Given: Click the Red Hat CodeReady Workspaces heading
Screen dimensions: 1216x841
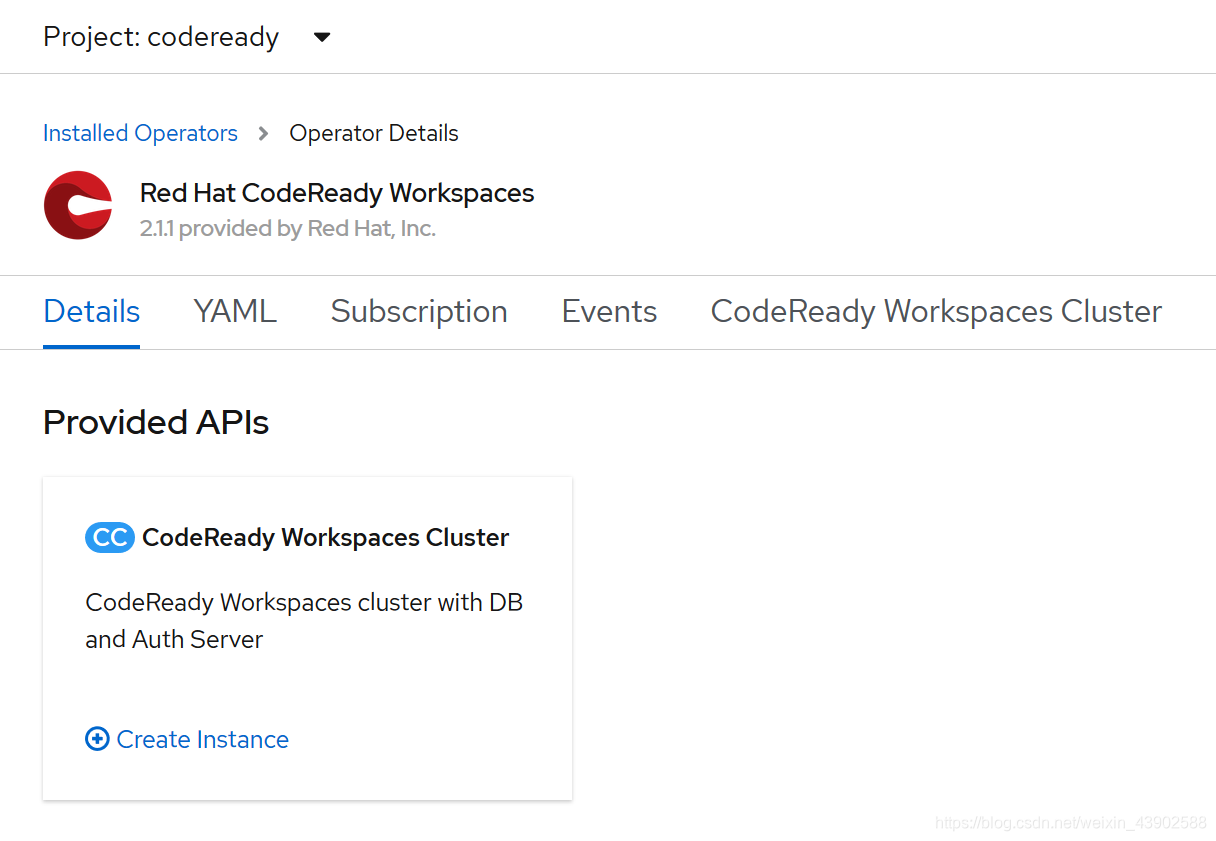Looking at the screenshot, I should point(337,193).
